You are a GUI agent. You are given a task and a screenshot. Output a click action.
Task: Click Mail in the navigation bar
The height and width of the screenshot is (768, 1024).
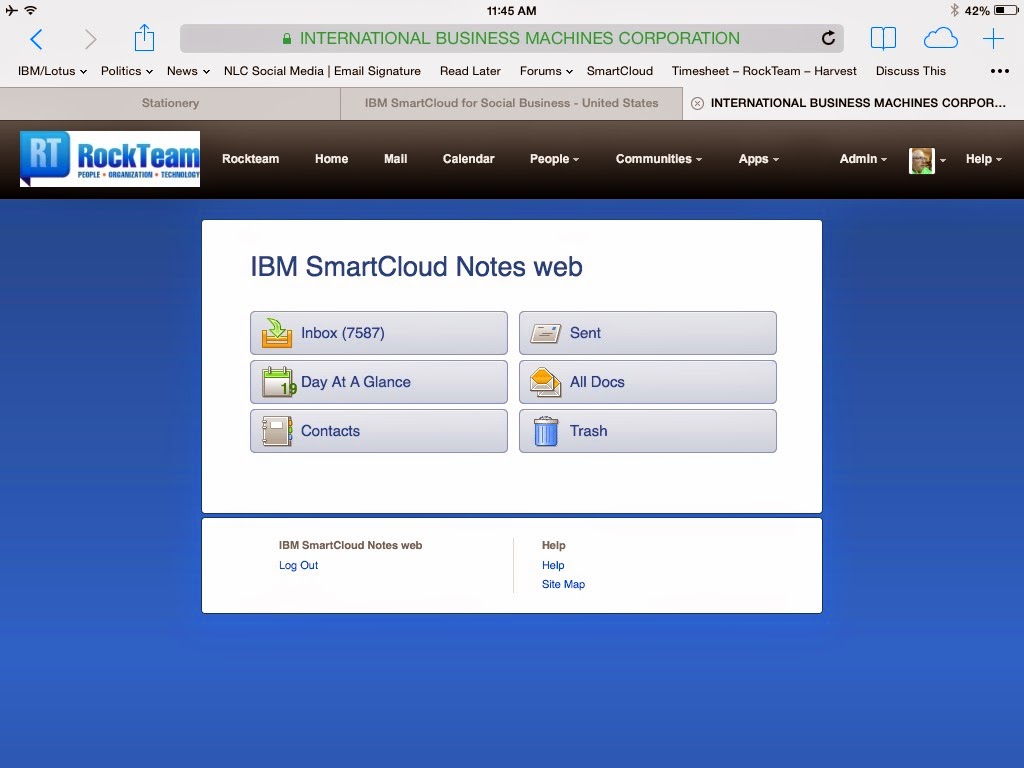click(395, 159)
